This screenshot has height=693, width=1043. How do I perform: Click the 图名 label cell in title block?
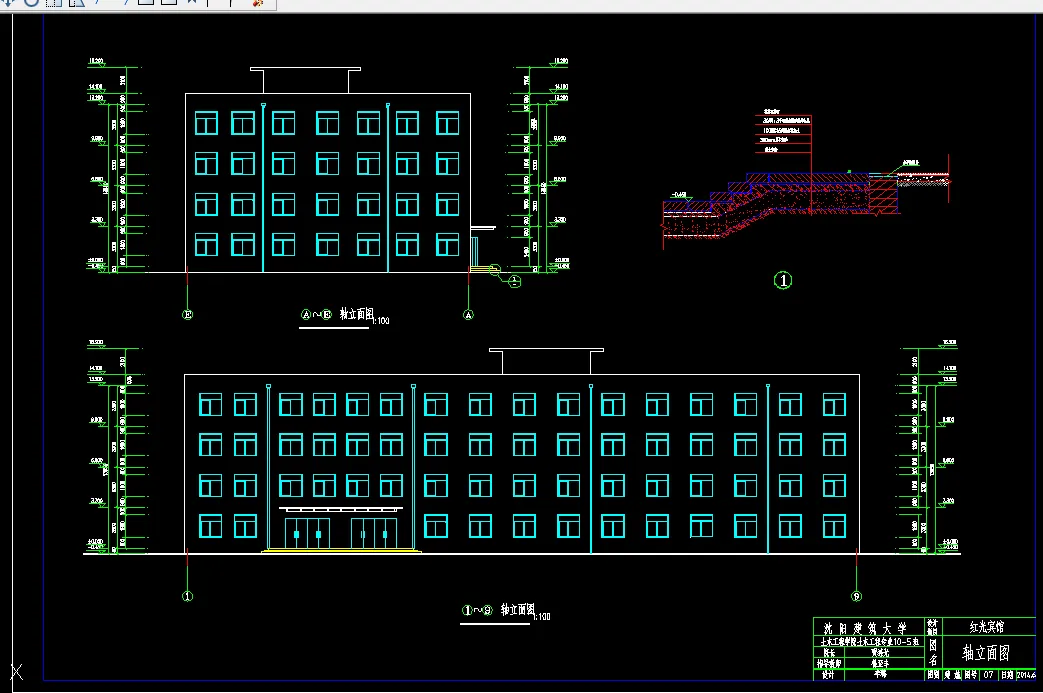coord(933,652)
